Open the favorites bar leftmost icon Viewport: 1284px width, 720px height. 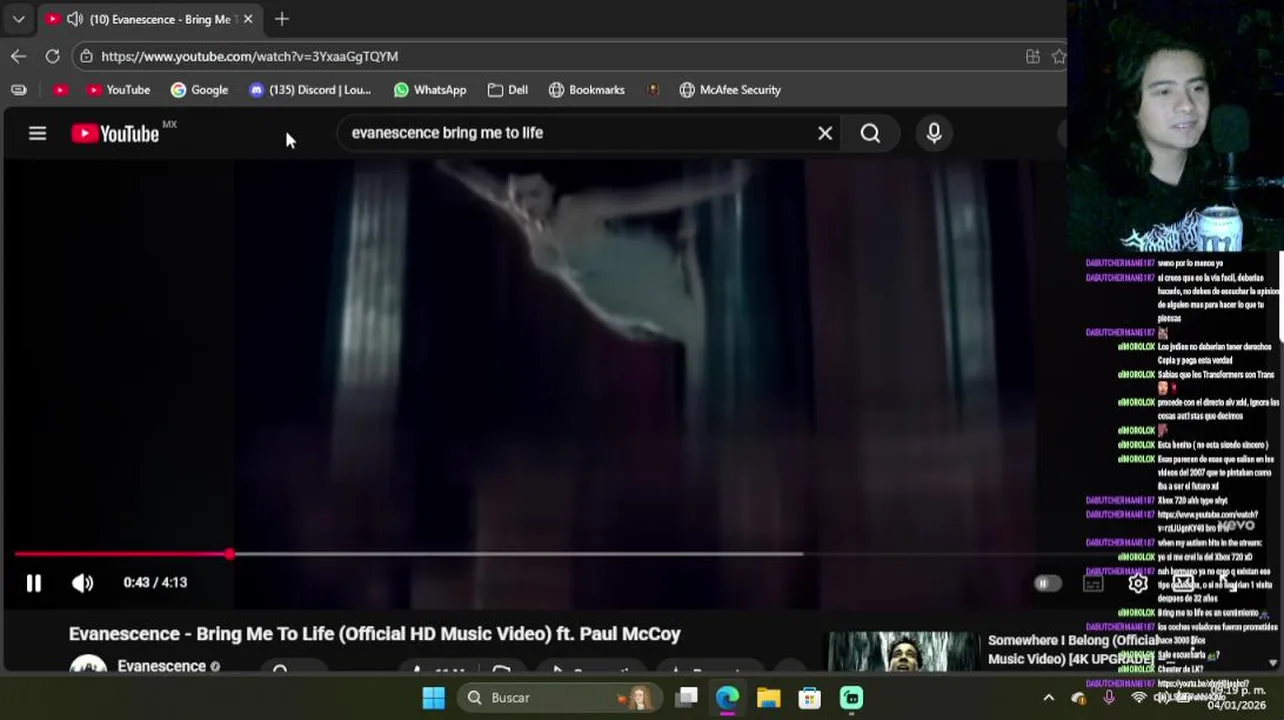coord(18,90)
